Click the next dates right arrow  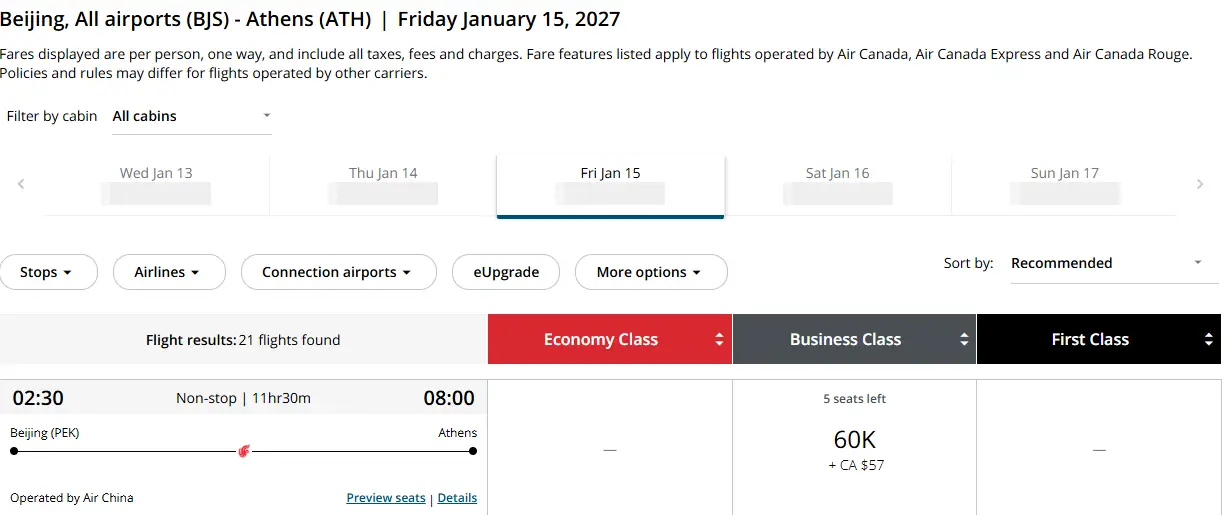(1200, 184)
